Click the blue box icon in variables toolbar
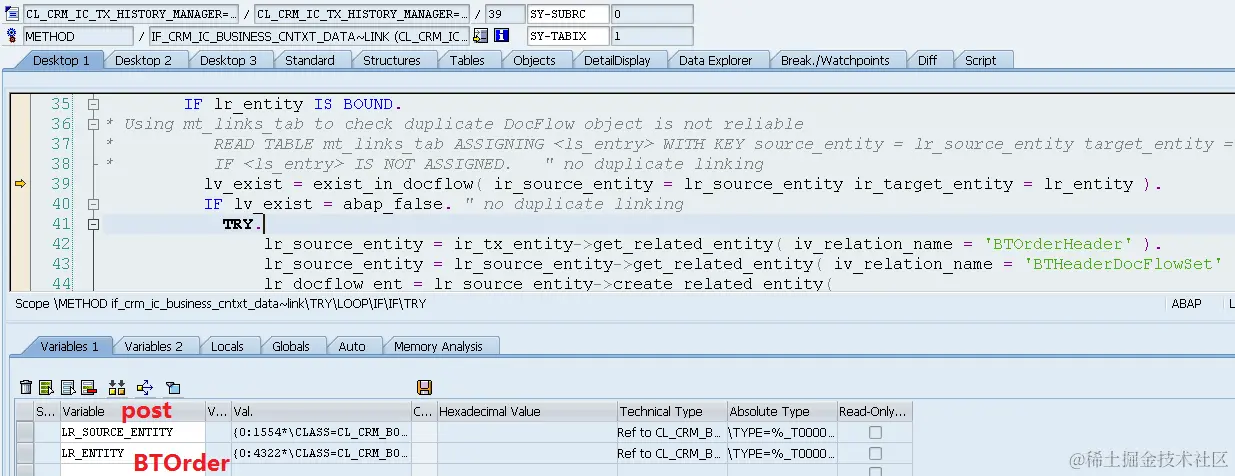 point(172,387)
